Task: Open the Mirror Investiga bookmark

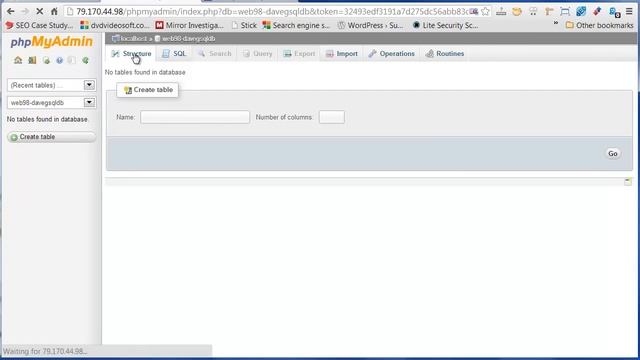Action: click(190, 25)
